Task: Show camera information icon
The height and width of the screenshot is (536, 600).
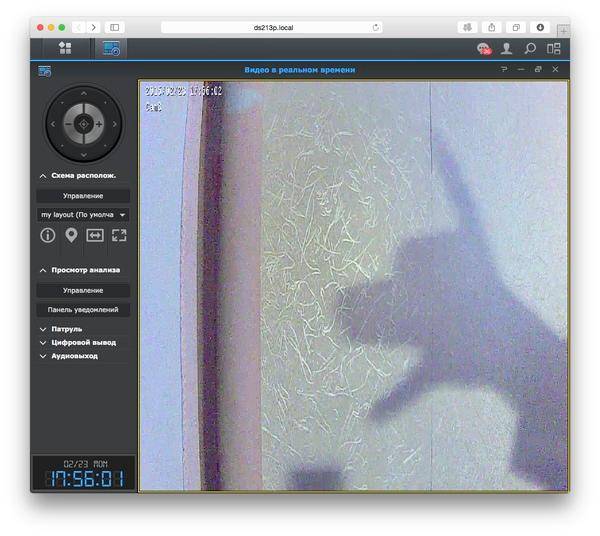Action: pyautogui.click(x=48, y=235)
